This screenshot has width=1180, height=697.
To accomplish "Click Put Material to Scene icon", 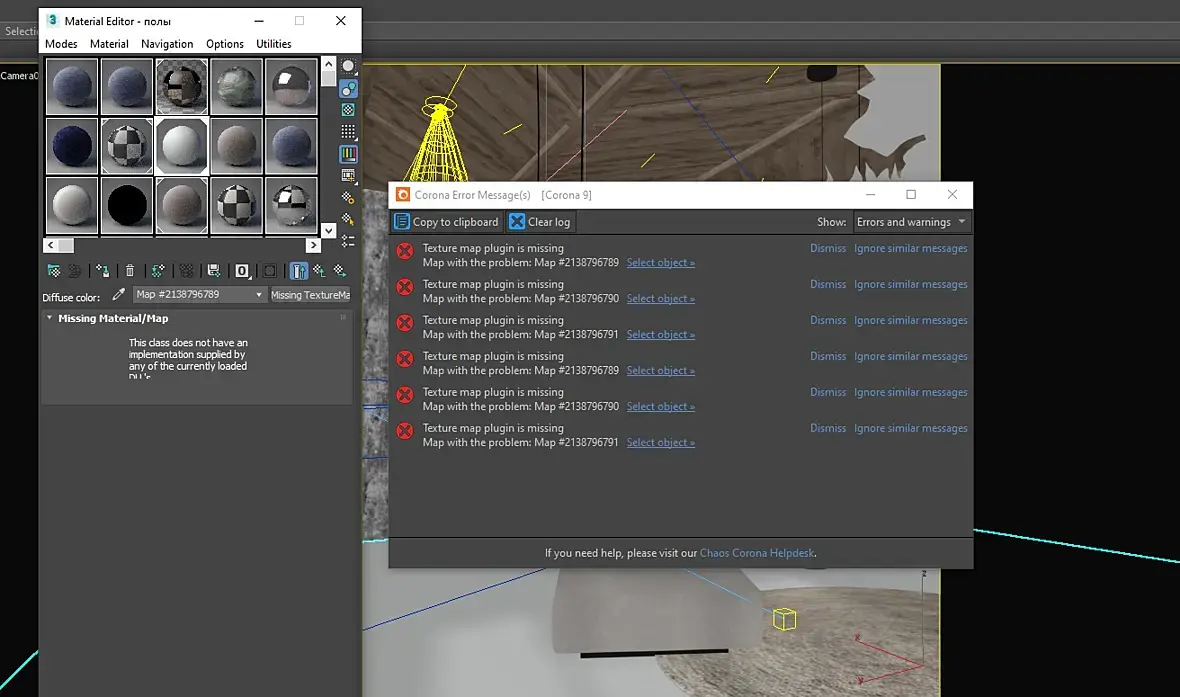I will (75, 271).
